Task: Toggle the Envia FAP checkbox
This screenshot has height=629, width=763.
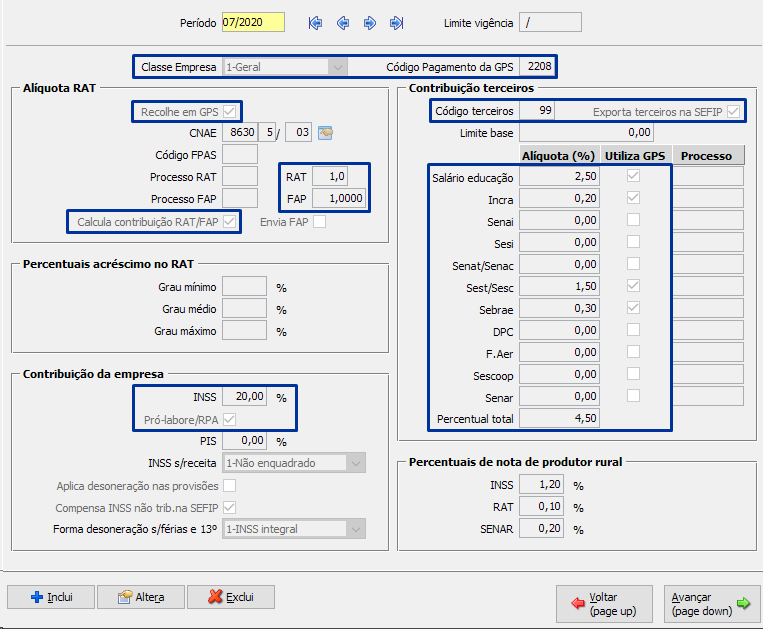Action: click(x=319, y=222)
